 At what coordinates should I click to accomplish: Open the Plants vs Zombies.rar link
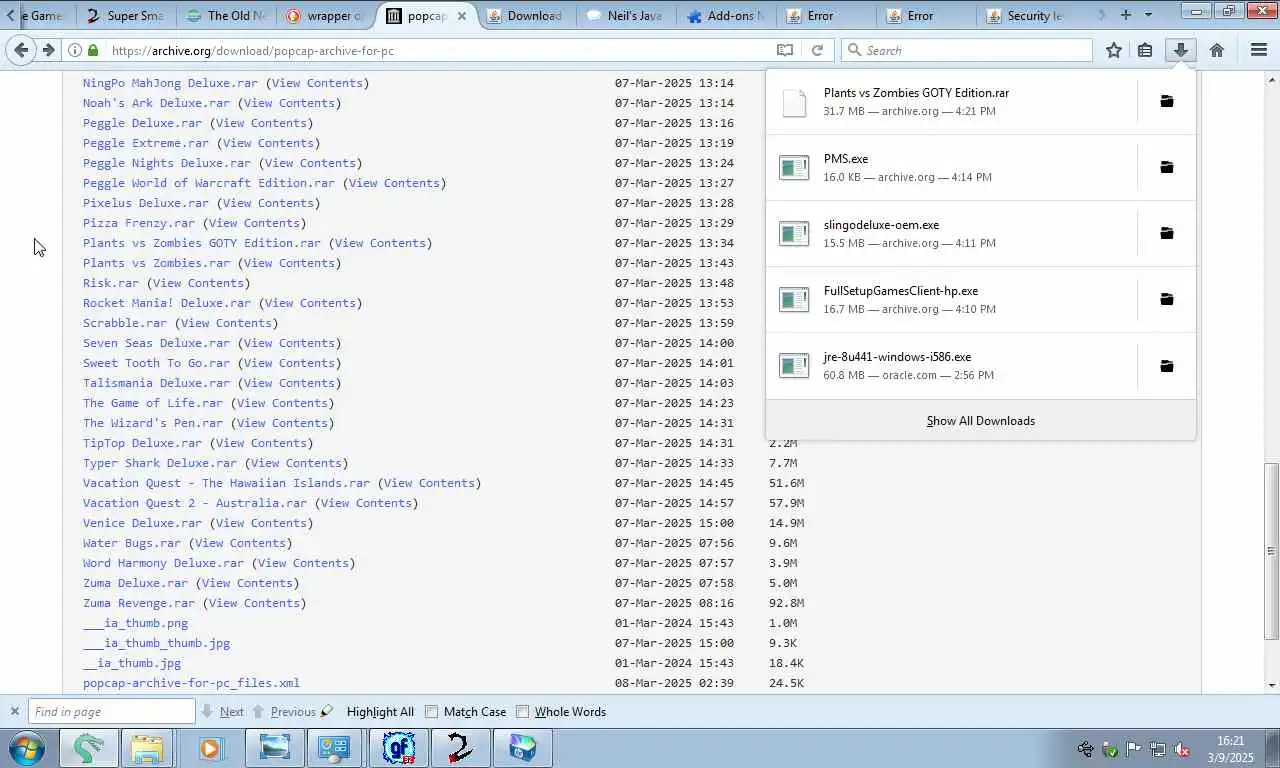pyautogui.click(x=156, y=263)
